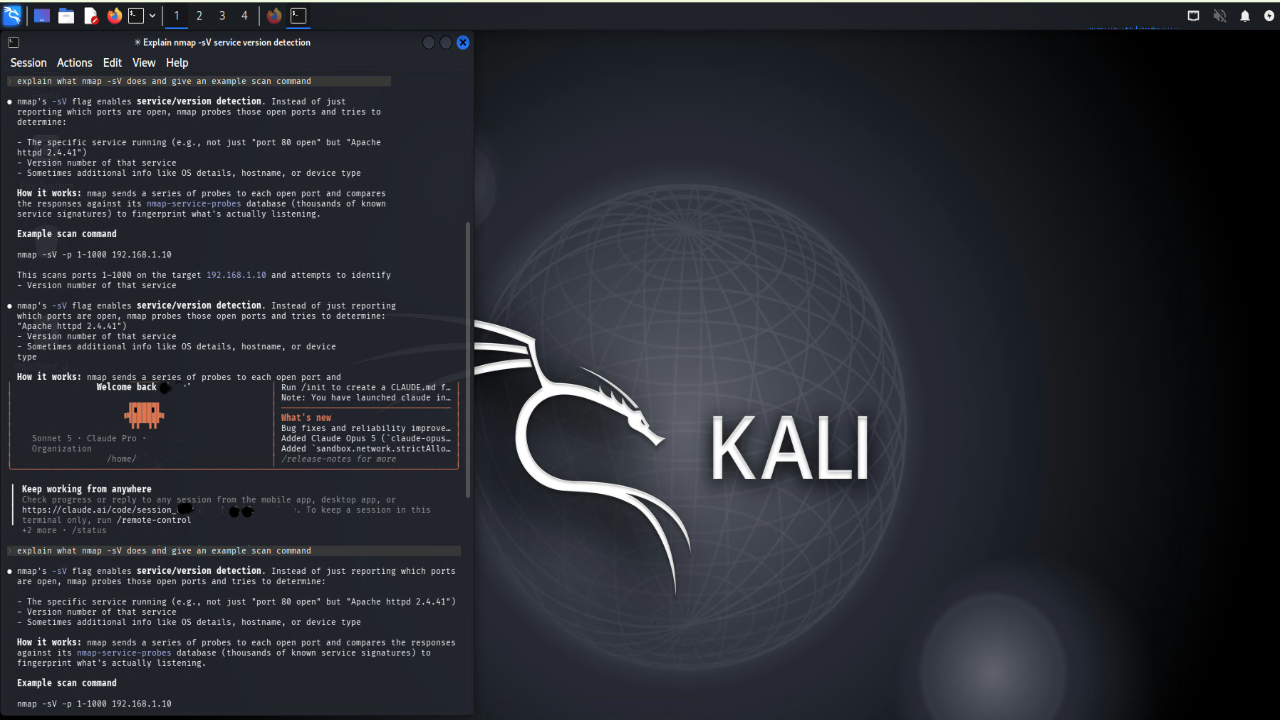Open the Session menu
The width and height of the screenshot is (1280, 720).
28,63
